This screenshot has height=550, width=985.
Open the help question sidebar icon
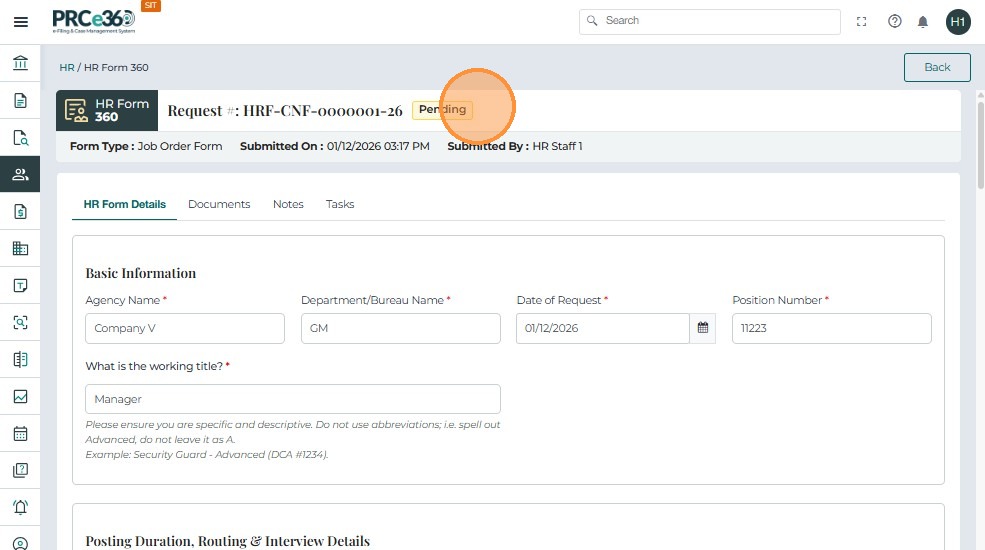(20, 470)
